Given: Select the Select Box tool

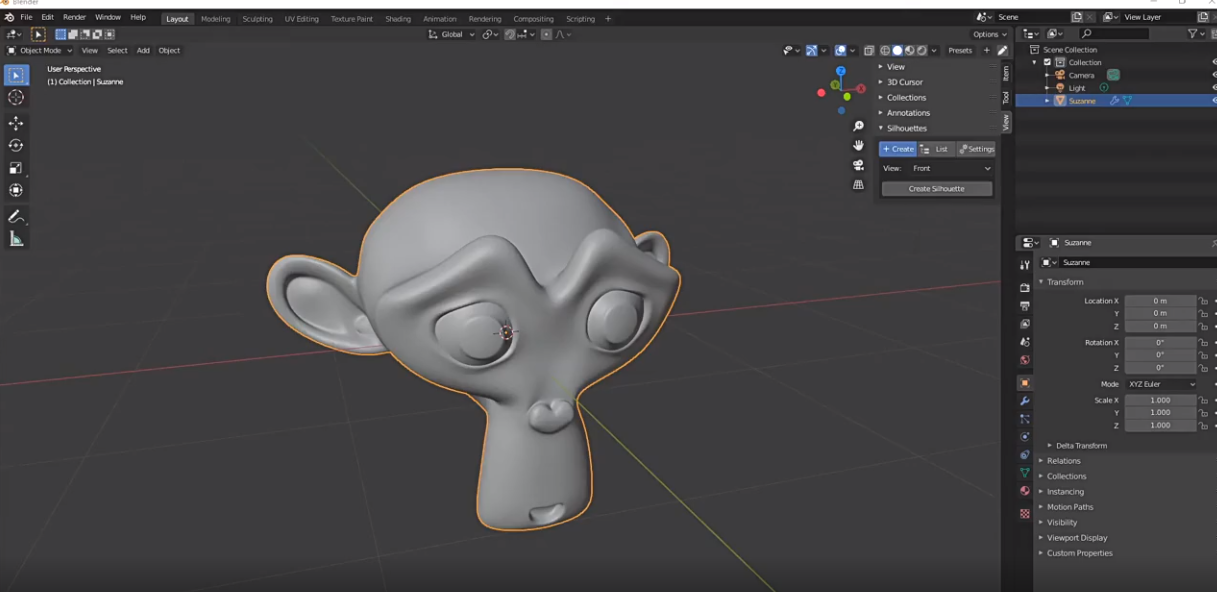Looking at the screenshot, I should (x=16, y=75).
